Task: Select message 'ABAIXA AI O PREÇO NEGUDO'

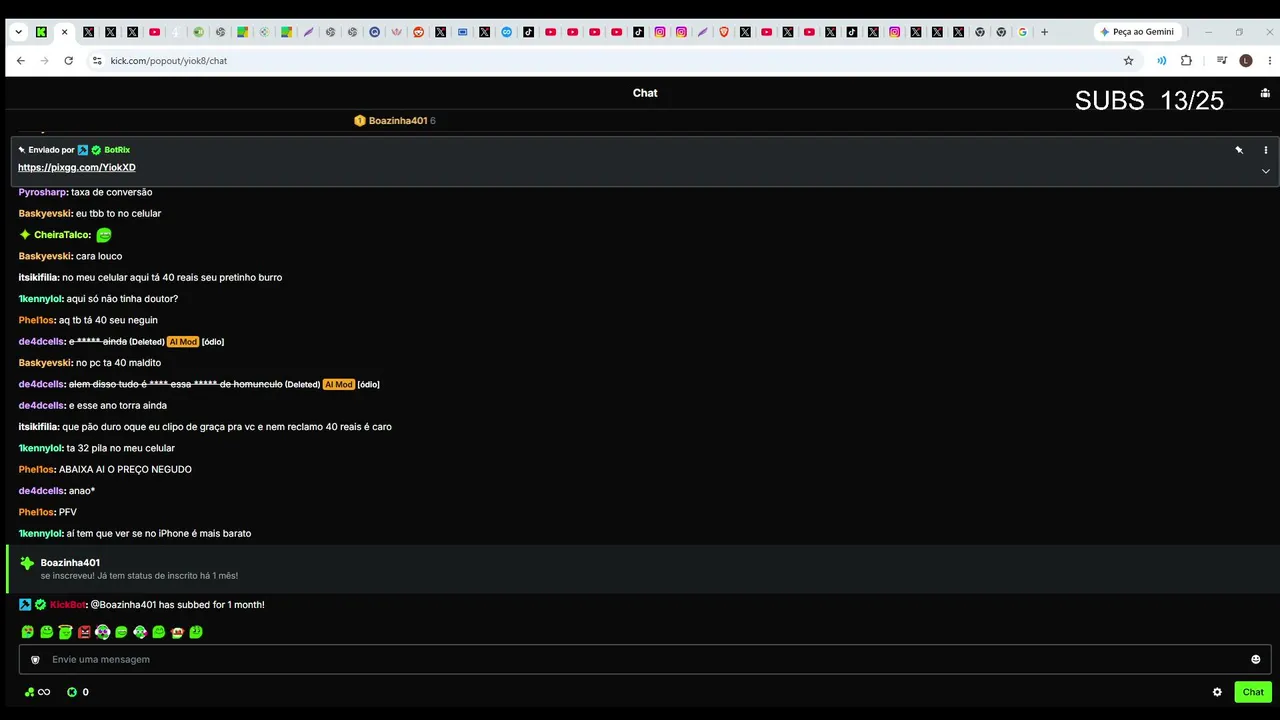Action: (x=125, y=470)
